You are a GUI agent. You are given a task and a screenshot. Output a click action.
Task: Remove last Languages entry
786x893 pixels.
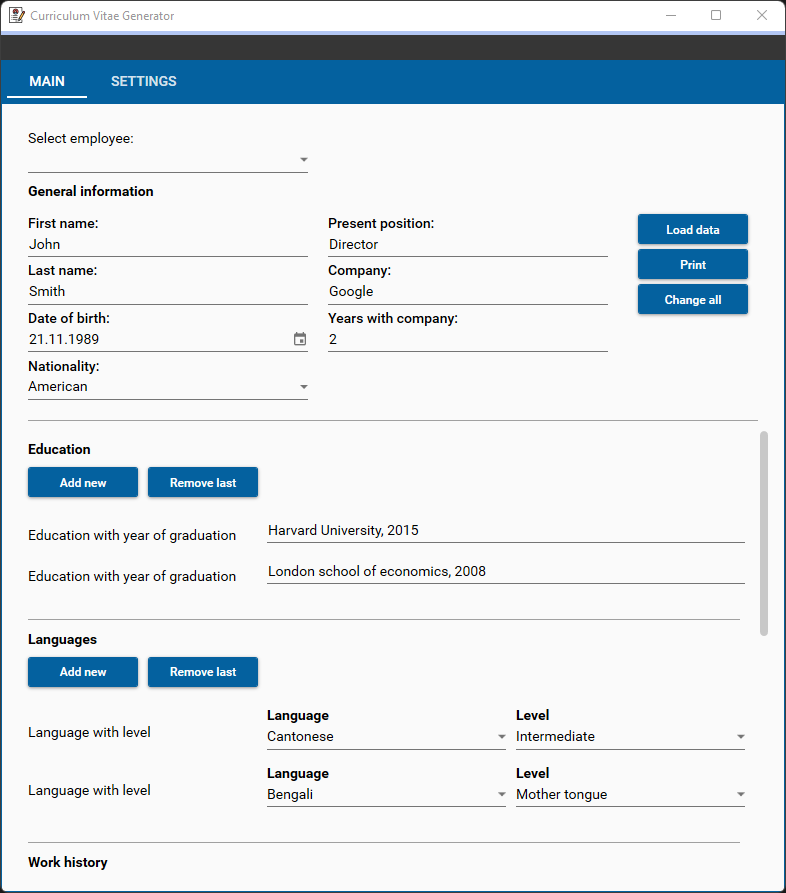point(203,672)
